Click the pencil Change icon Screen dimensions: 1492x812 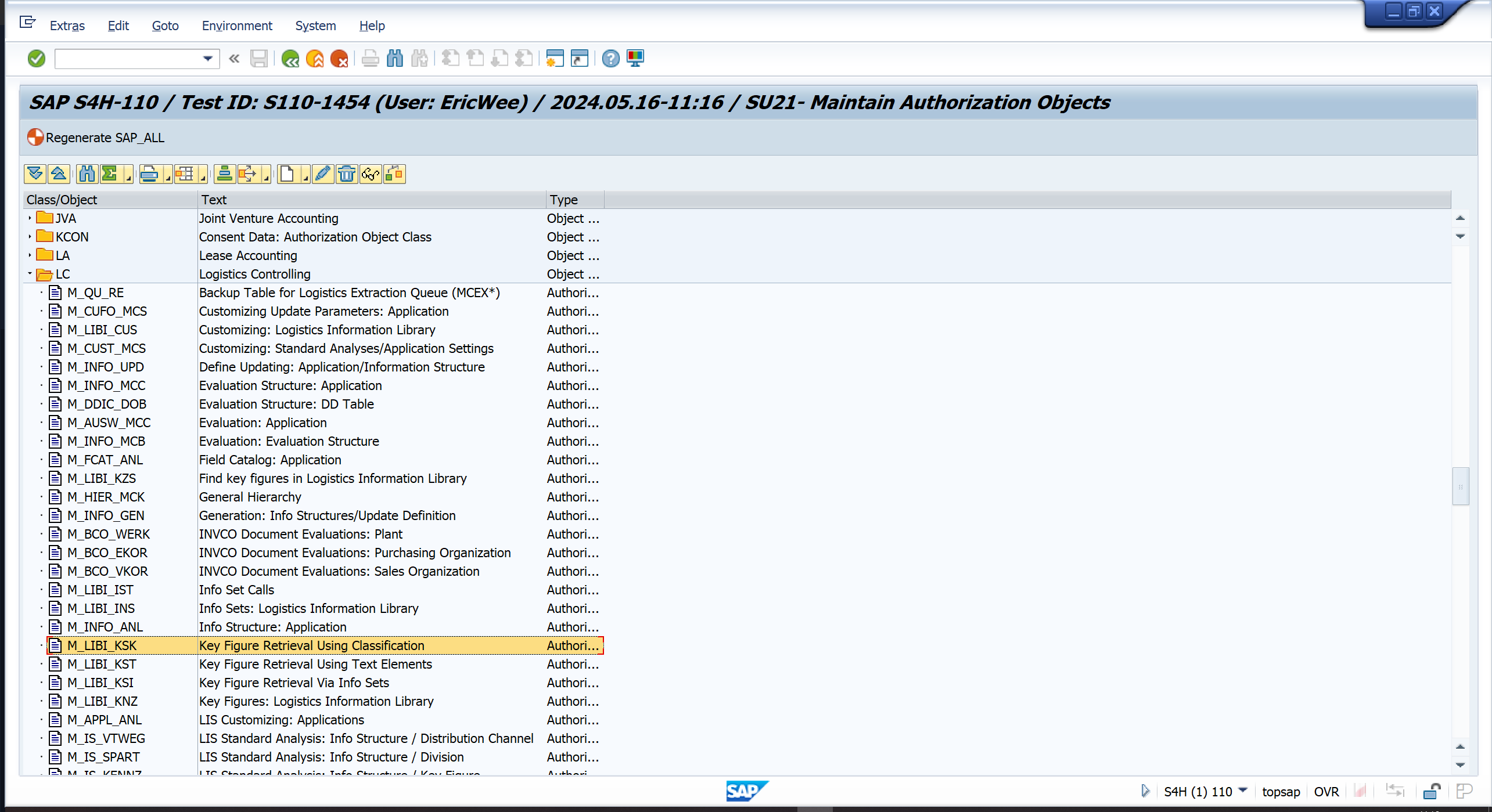coord(322,174)
